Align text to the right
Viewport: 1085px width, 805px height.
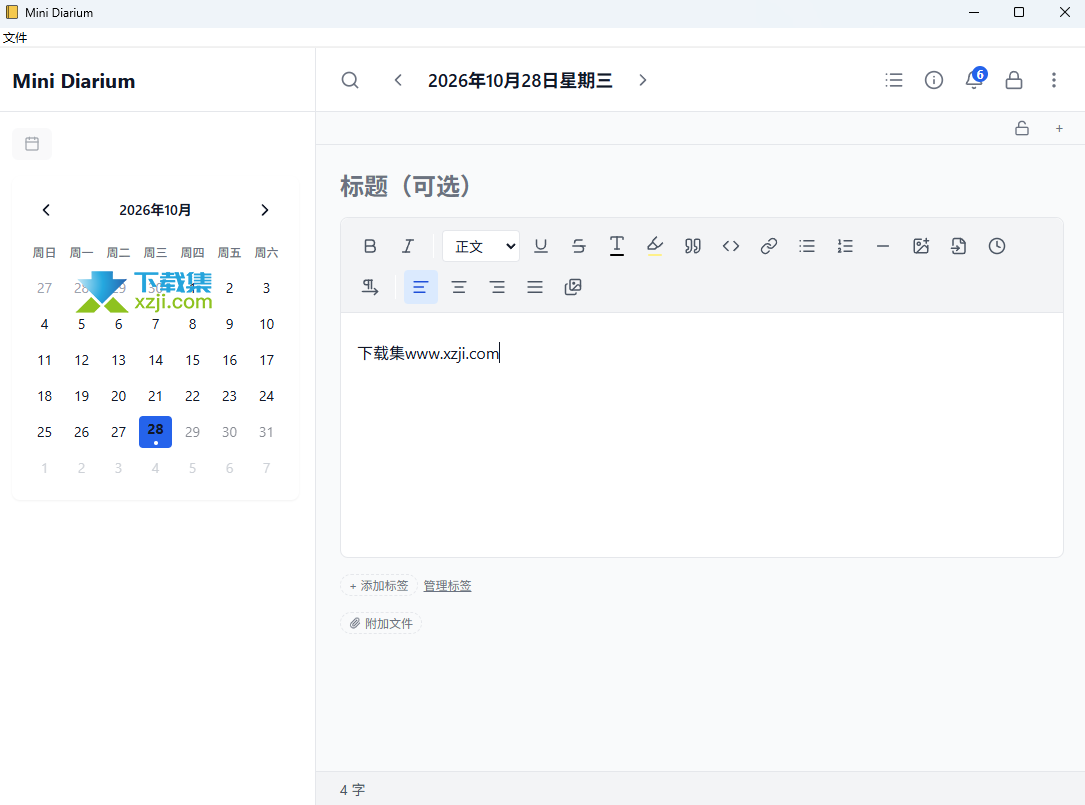(x=497, y=287)
